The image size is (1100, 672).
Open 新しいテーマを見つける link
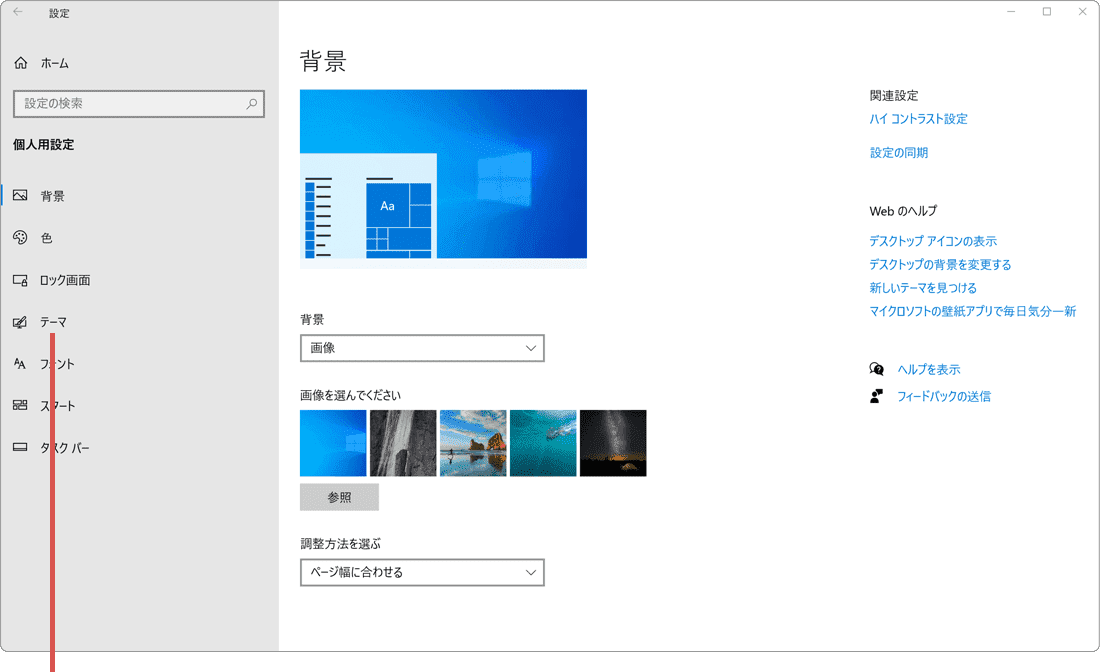(x=923, y=288)
